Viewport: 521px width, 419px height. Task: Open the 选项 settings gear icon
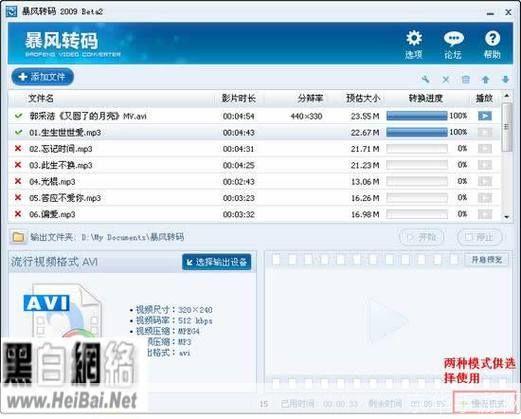coord(414,44)
